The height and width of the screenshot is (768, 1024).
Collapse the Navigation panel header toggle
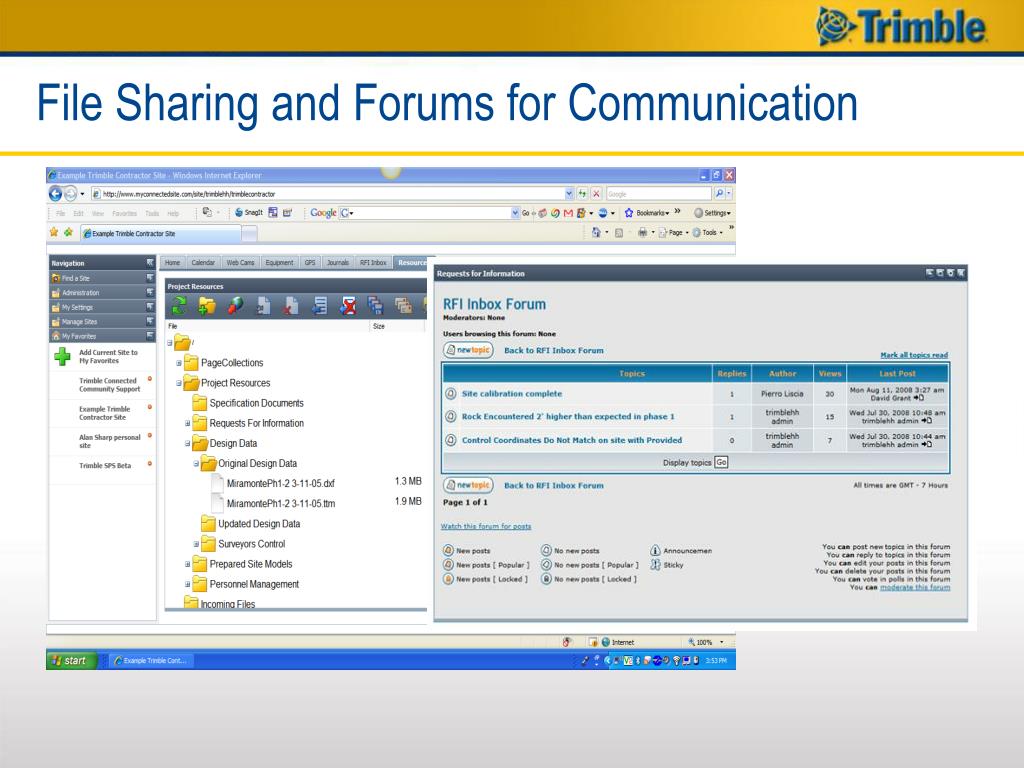point(150,263)
